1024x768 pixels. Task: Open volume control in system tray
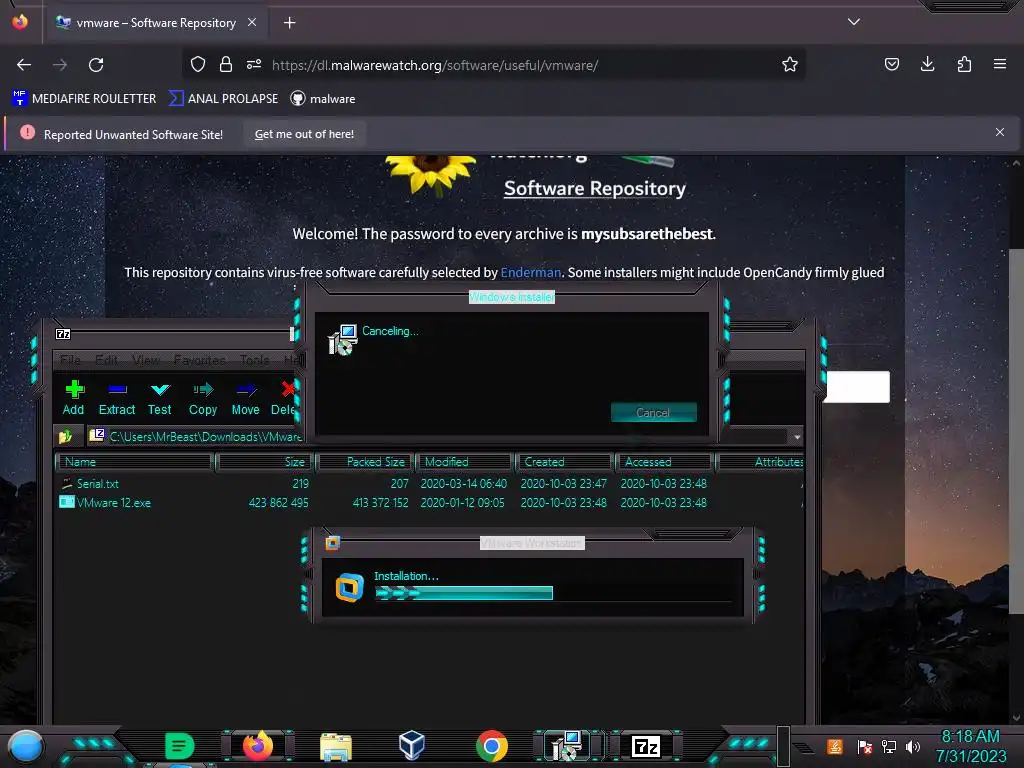[913, 746]
